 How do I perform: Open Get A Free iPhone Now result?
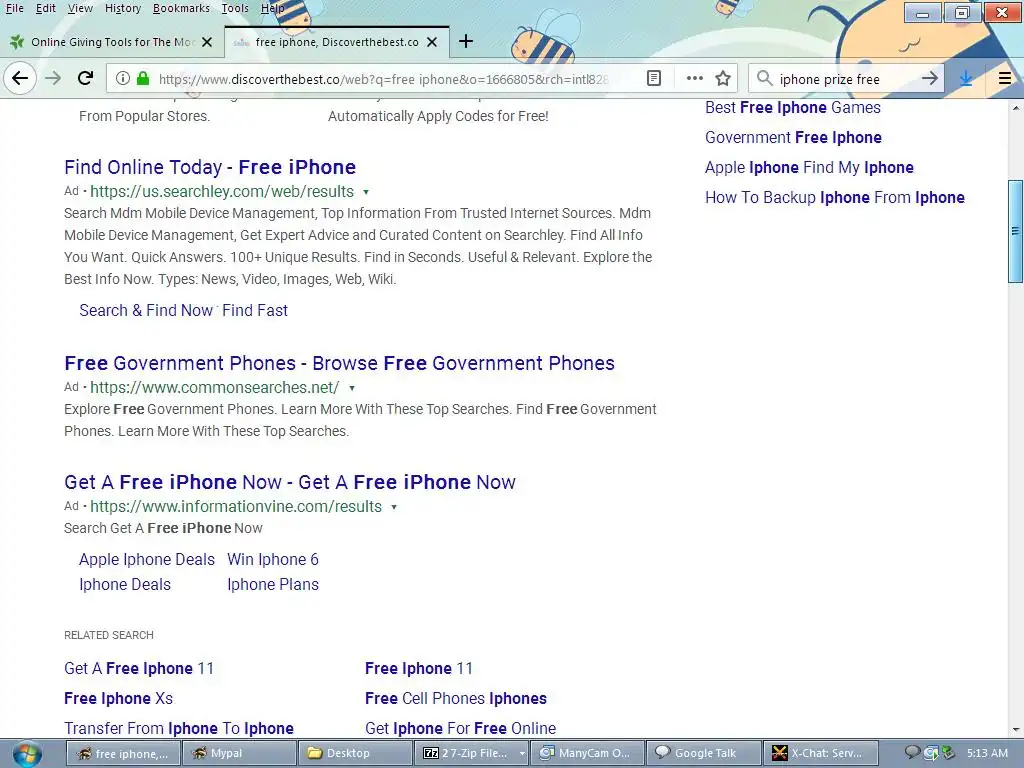[289, 482]
